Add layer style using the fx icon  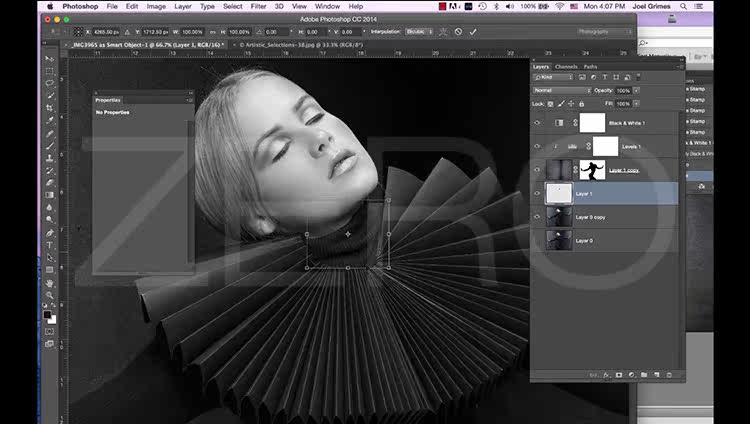(x=606, y=374)
